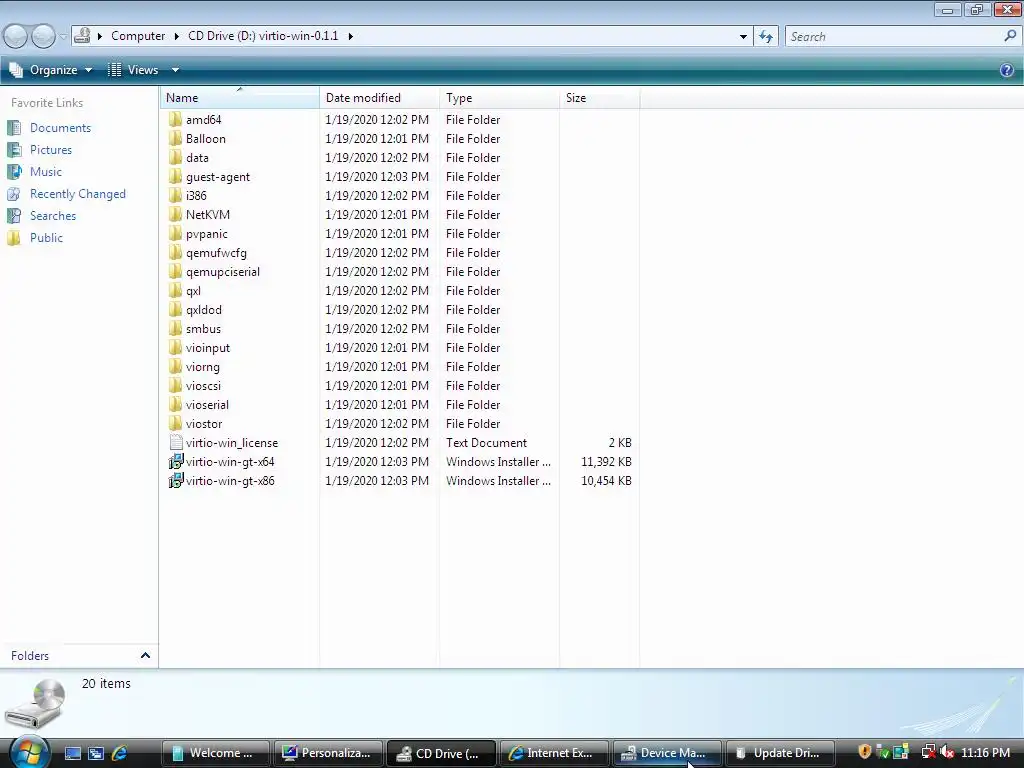The height and width of the screenshot is (768, 1024).
Task: Open the Organize dropdown menu
Action: click(x=50, y=70)
